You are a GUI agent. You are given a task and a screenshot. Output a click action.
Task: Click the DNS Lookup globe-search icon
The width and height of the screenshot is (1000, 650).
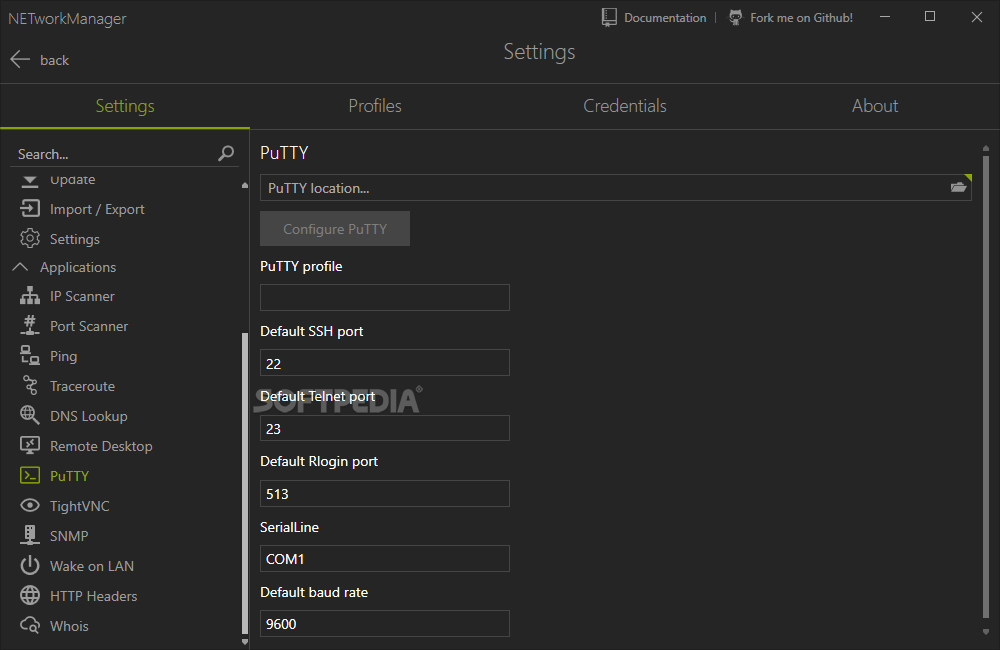(x=30, y=415)
